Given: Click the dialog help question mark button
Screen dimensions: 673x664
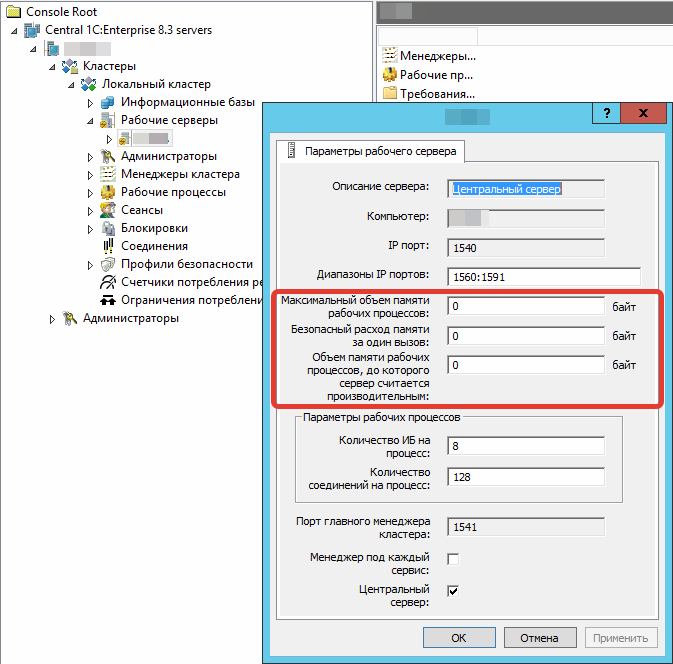Looking at the screenshot, I should pos(606,114).
